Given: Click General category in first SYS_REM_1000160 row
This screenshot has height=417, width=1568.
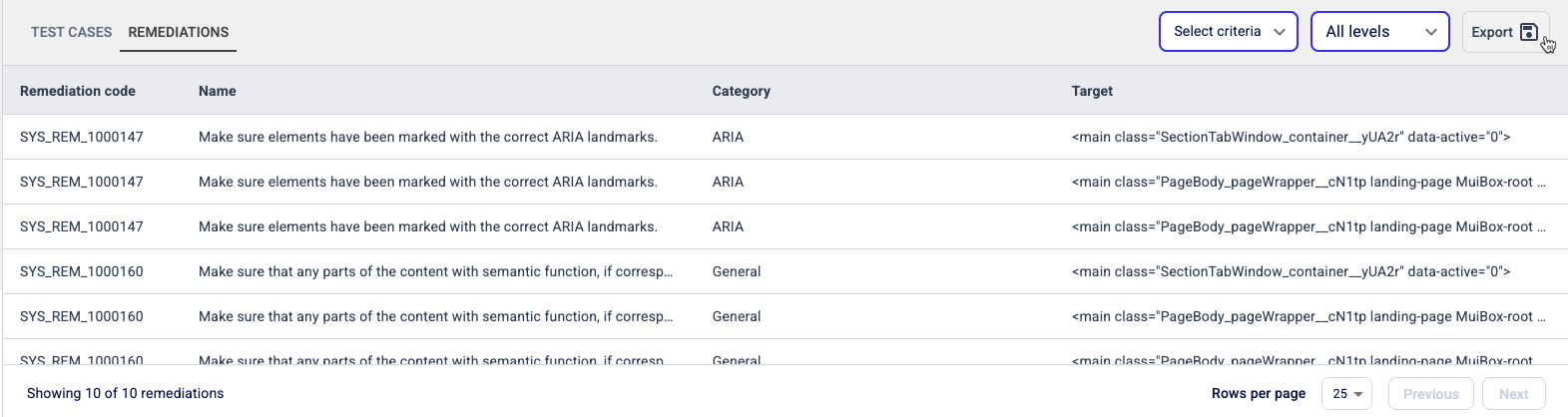Looking at the screenshot, I should [x=737, y=271].
